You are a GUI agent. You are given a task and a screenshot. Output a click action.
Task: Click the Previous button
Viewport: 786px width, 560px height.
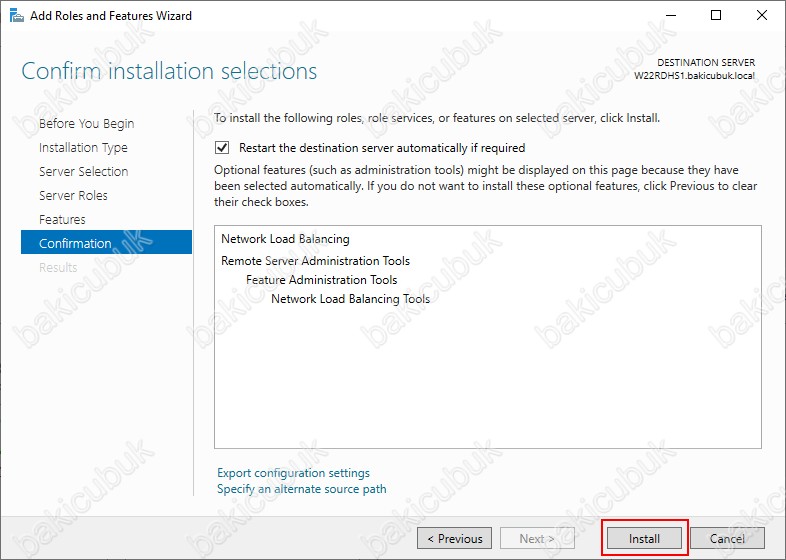pyautogui.click(x=455, y=538)
